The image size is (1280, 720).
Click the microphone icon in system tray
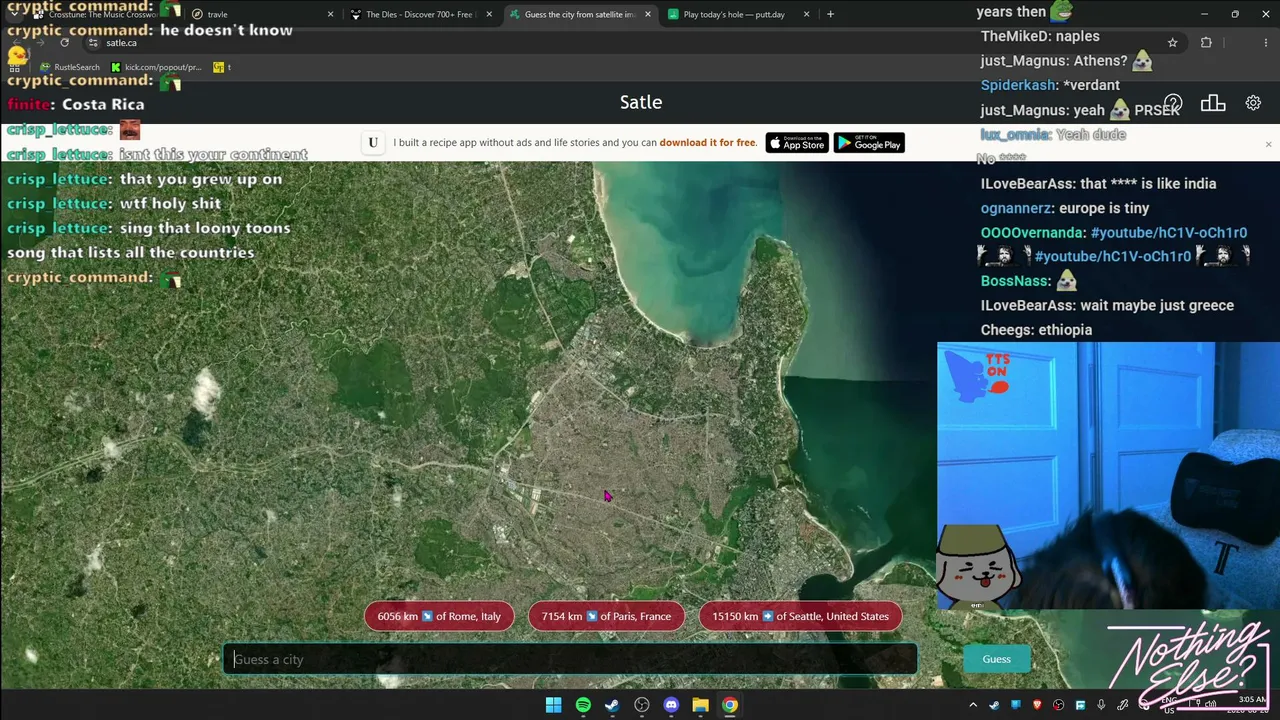[x=1101, y=705]
